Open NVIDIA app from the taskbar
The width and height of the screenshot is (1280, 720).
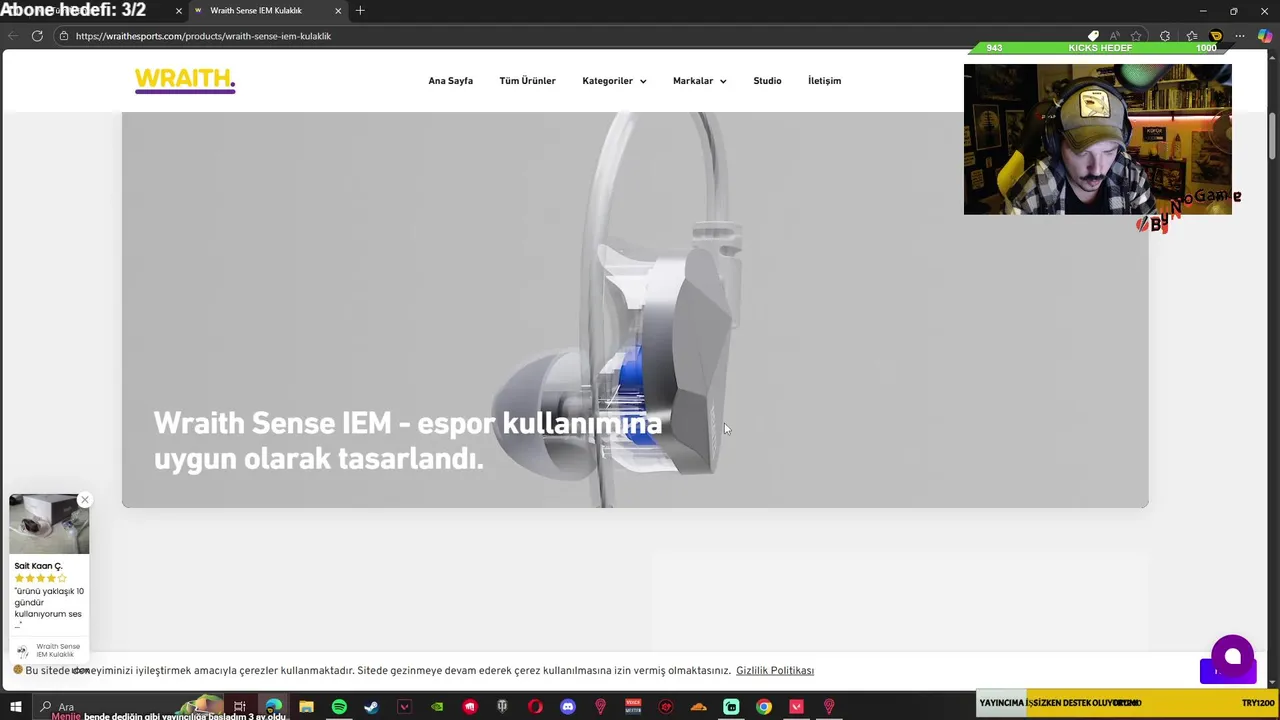[437, 707]
